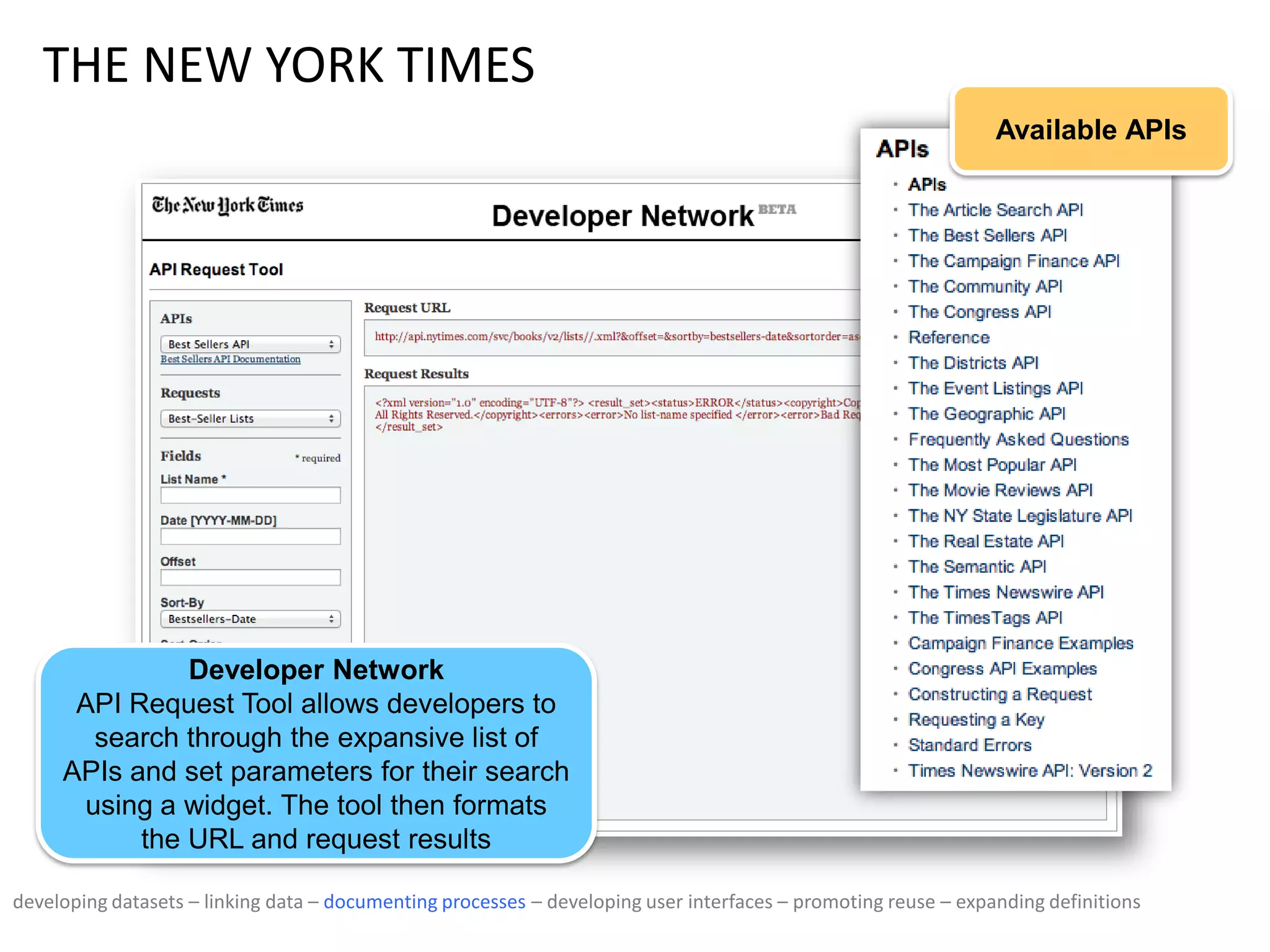Open The Districts API link
Viewport: 1270px width, 952px height.
[973, 363]
